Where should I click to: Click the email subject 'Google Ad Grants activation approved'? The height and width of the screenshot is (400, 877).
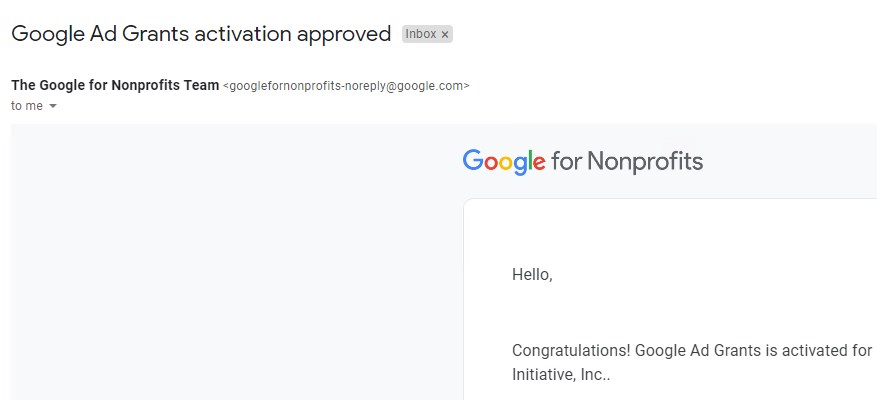tap(201, 34)
